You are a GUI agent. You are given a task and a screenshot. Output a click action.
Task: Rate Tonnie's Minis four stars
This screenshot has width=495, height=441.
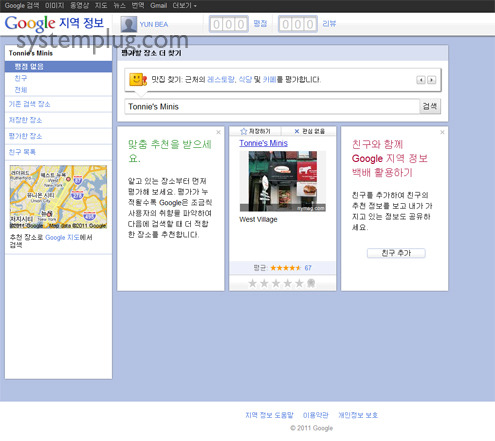tap(288, 283)
